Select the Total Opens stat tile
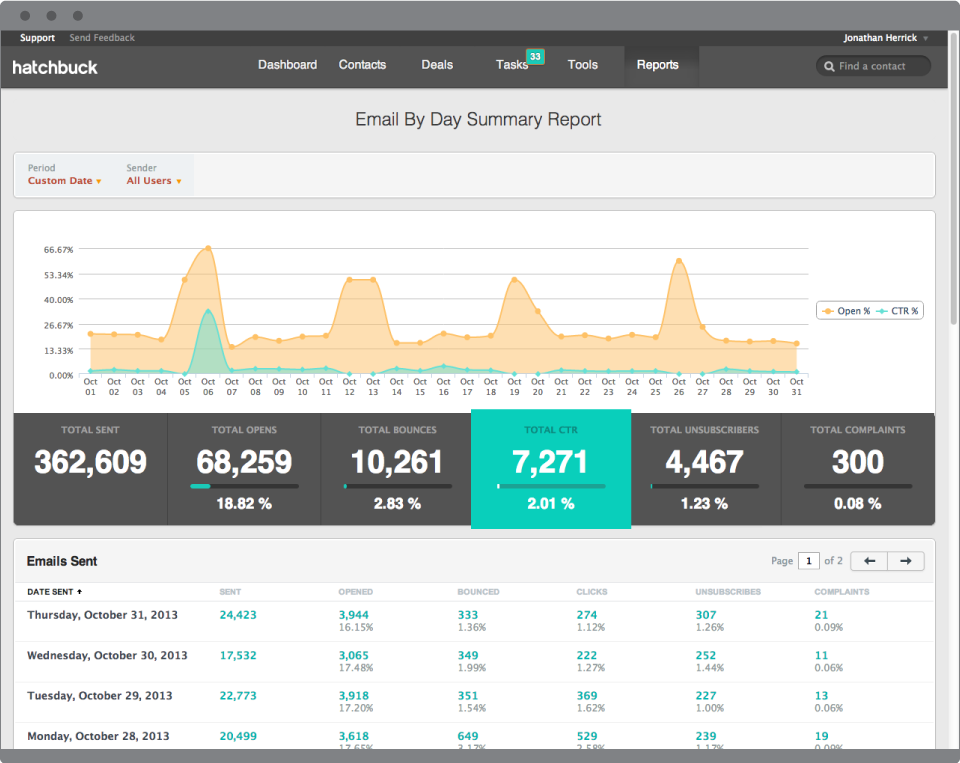The width and height of the screenshot is (960, 763). (x=244, y=469)
